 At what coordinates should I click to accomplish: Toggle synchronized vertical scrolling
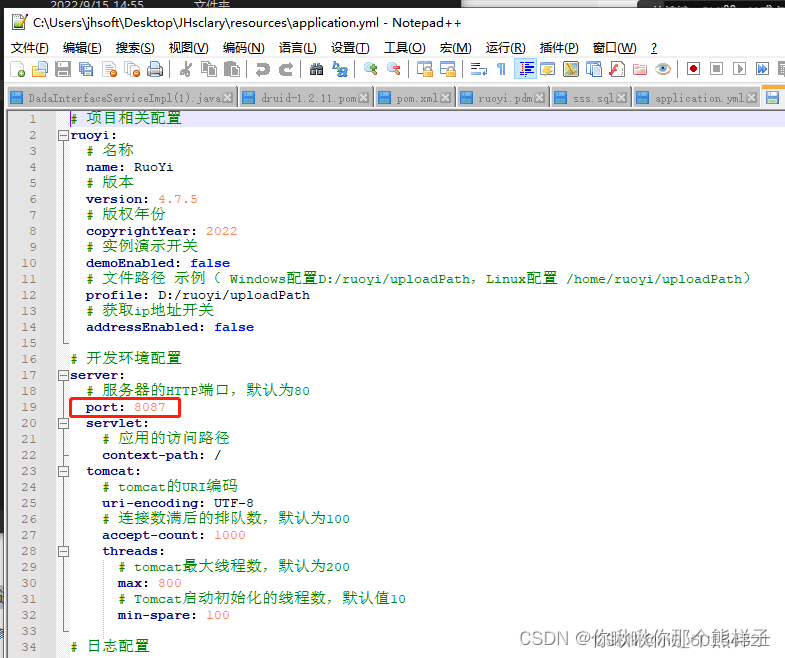425,69
